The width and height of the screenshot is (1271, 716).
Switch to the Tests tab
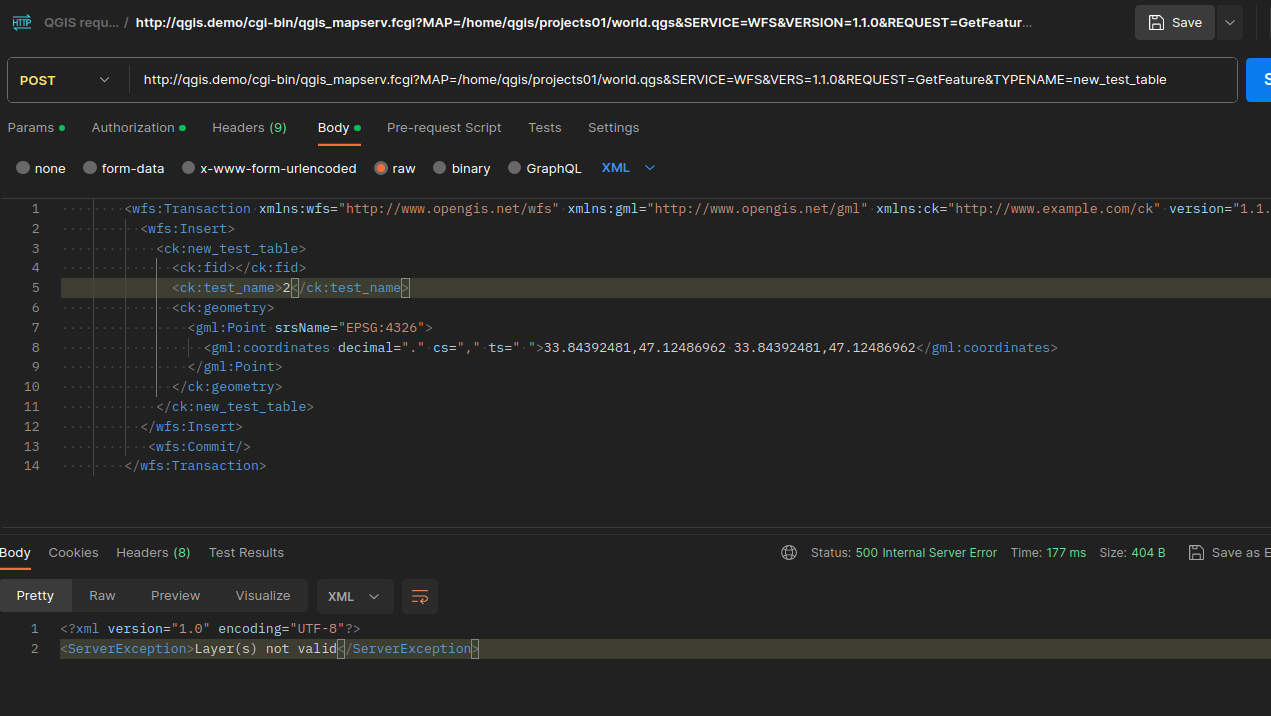click(545, 127)
